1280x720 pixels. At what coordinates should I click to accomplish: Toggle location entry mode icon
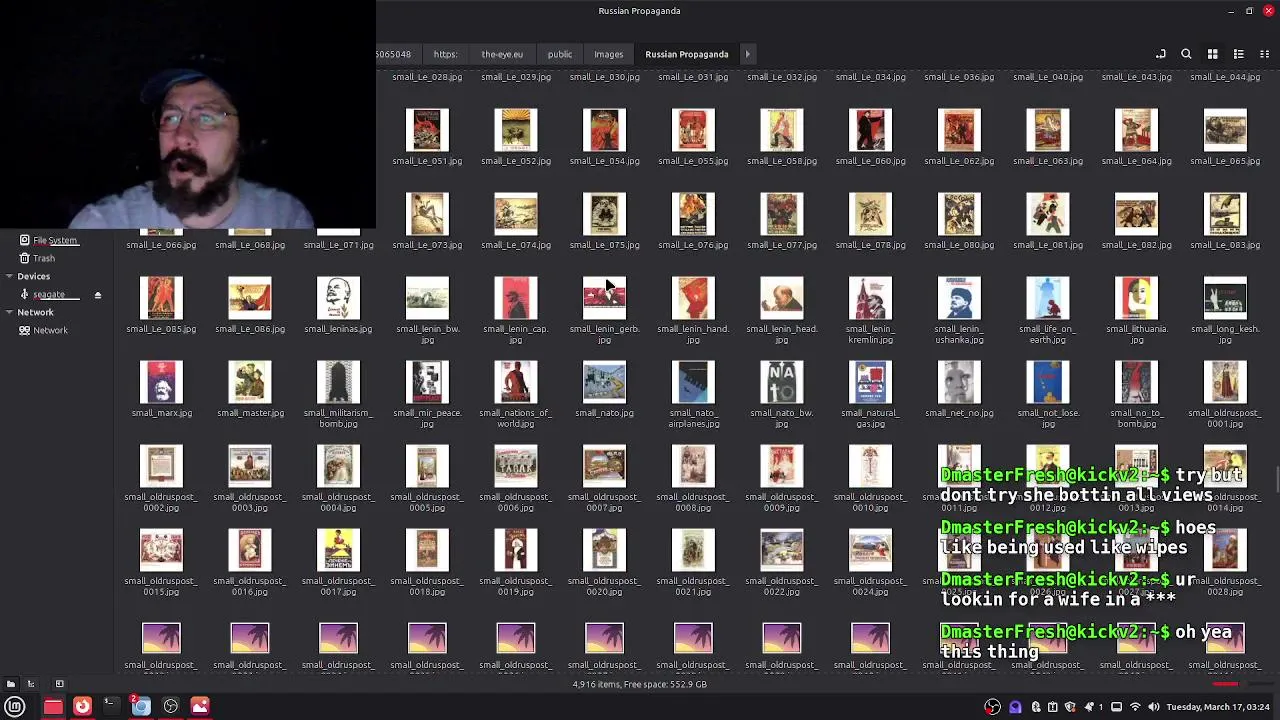tap(1160, 54)
